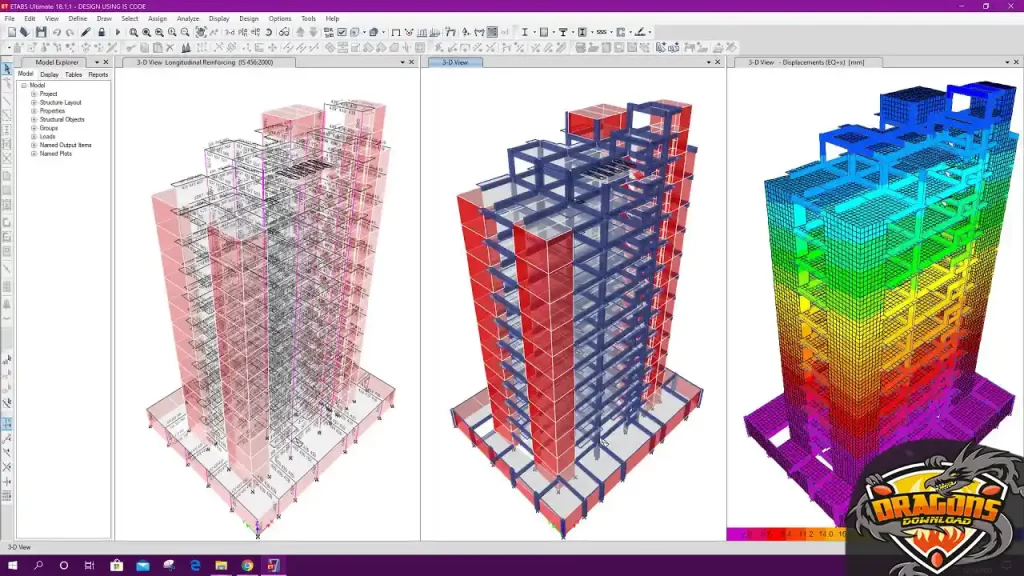Image resolution: width=1024 pixels, height=576 pixels.
Task: Click the glasses Object Shrink Toggle icon
Action: (284, 32)
